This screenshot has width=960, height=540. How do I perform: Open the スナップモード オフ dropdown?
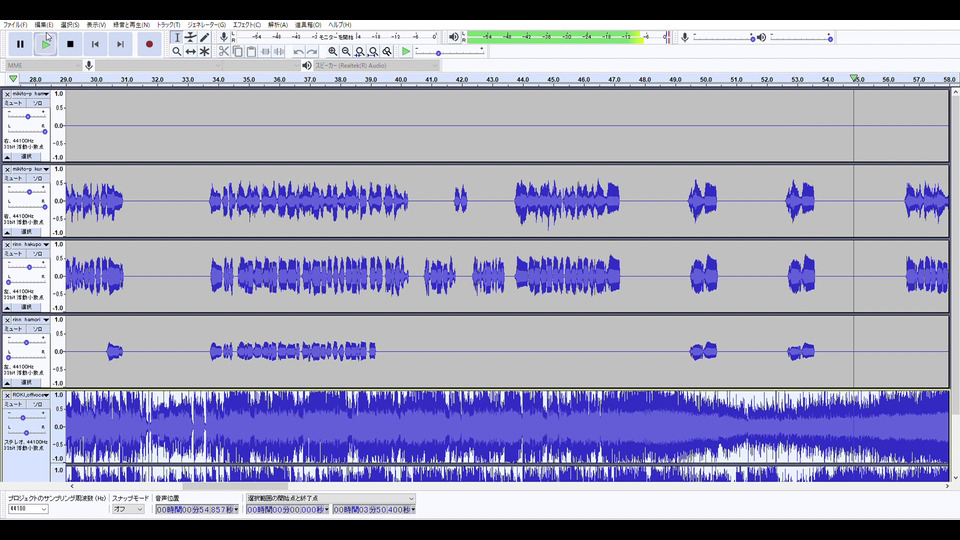coord(128,509)
